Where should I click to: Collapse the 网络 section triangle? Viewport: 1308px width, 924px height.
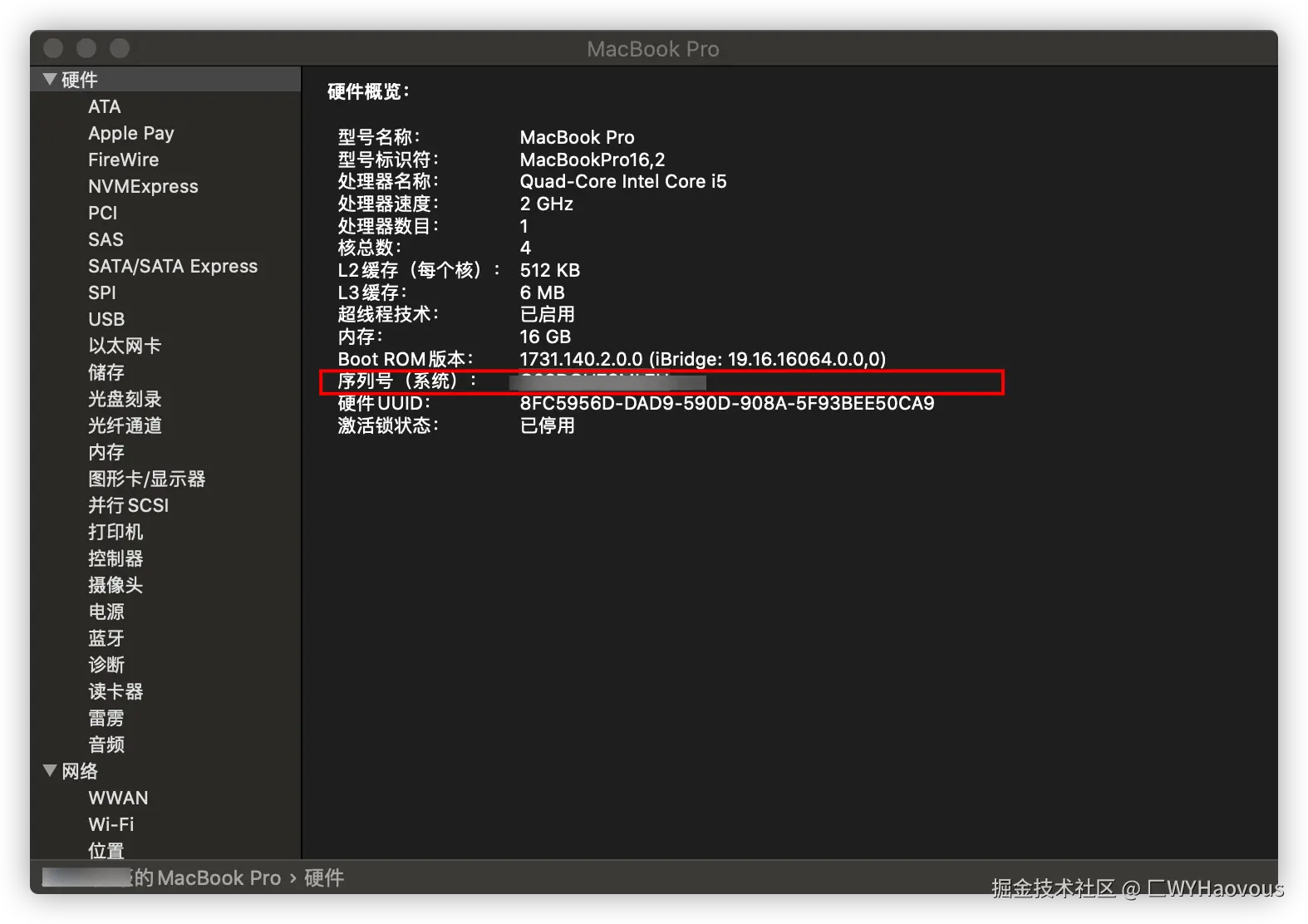(50, 770)
